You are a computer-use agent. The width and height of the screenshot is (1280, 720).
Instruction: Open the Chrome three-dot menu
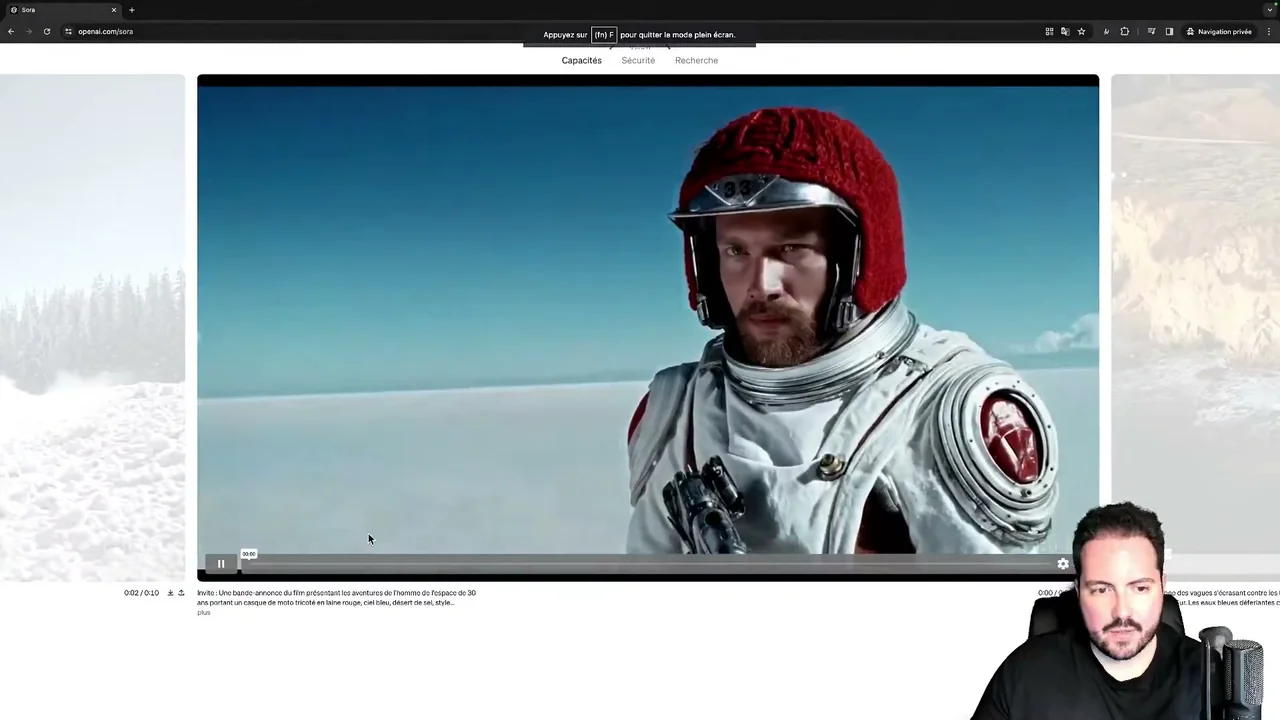pos(1269,32)
